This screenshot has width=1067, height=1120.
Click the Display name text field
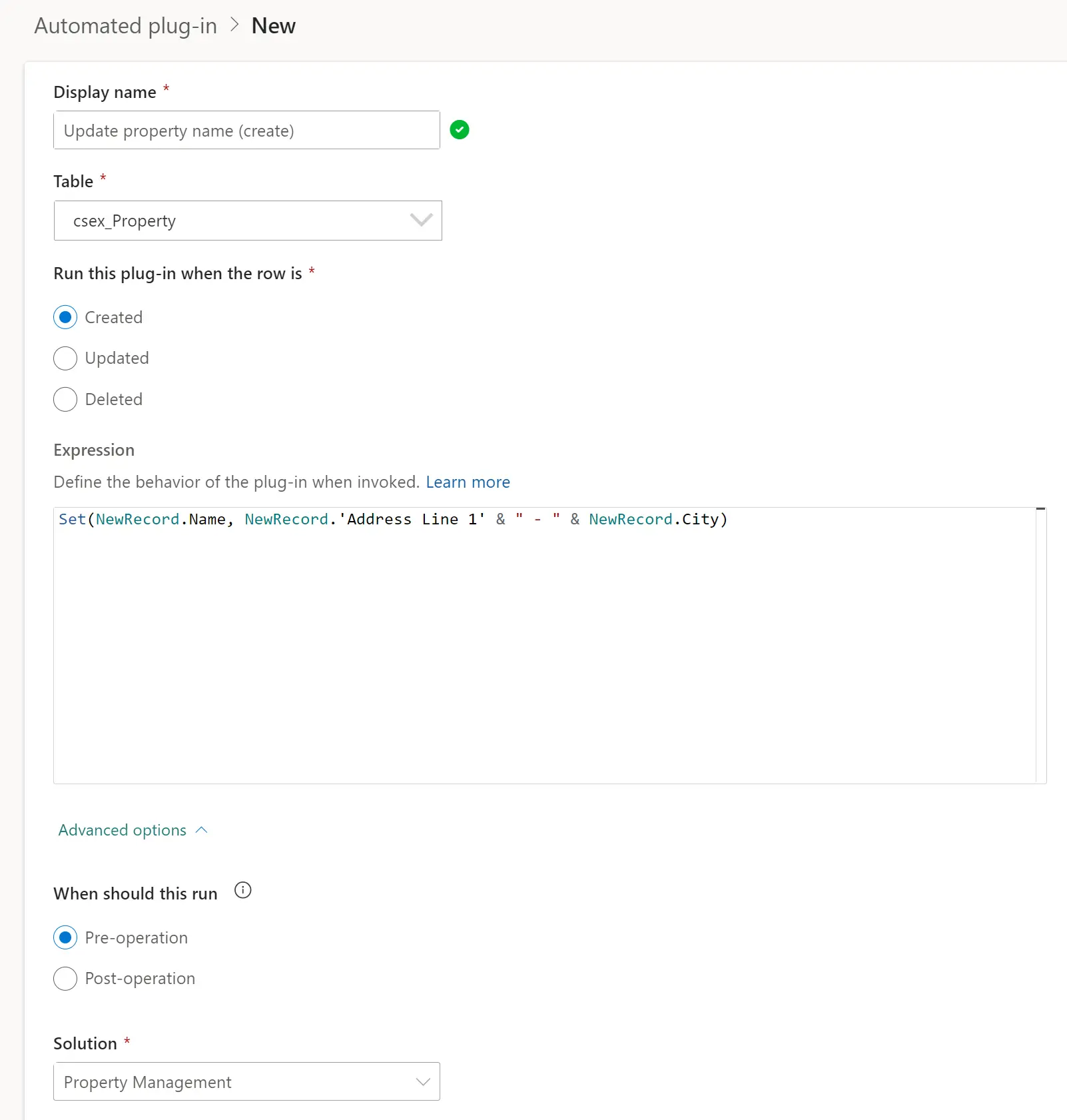246,131
